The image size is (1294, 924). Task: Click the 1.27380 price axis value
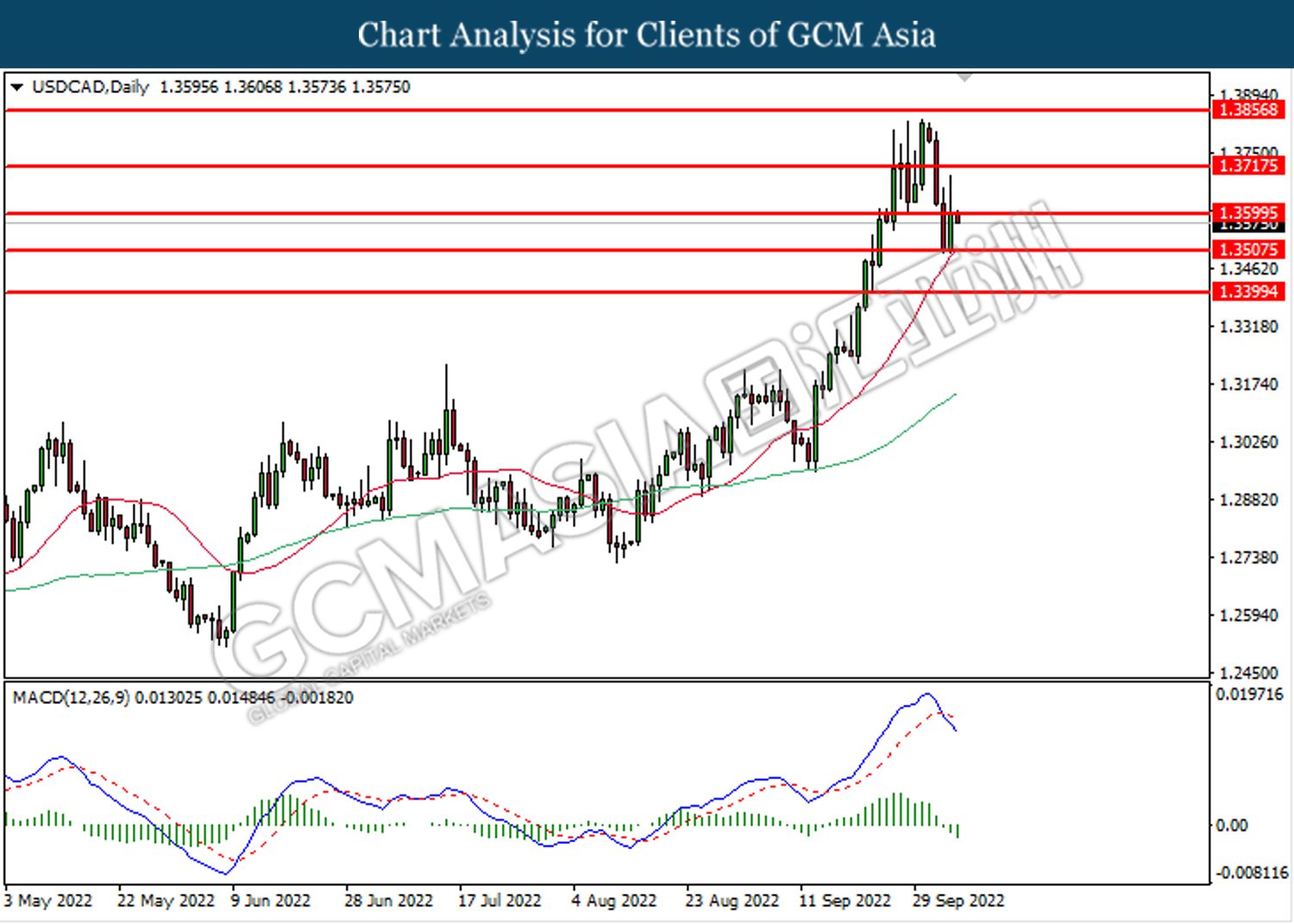click(1248, 558)
